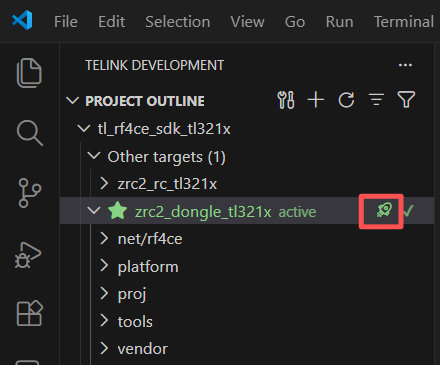This screenshot has height=365, width=440.
Task: Select the proj folder label
Action: tap(132, 295)
